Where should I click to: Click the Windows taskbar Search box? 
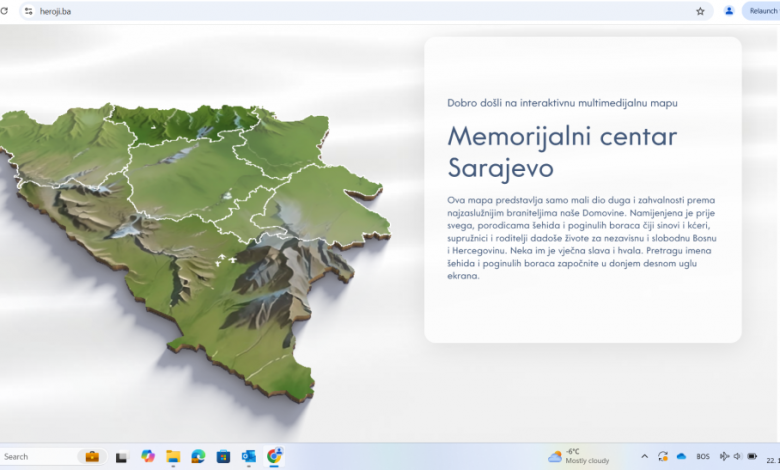[x=40, y=456]
